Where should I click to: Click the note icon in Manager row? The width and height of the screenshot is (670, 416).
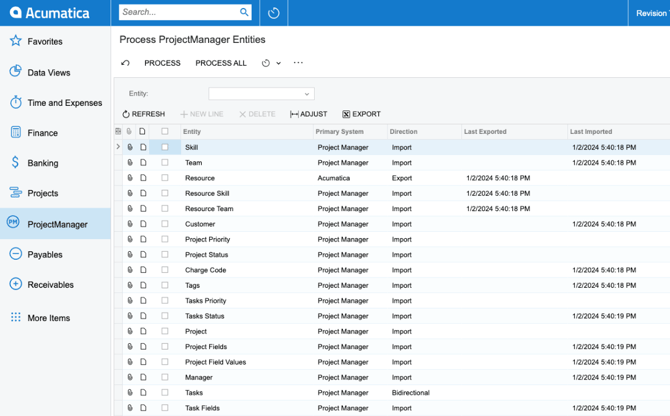coord(143,377)
